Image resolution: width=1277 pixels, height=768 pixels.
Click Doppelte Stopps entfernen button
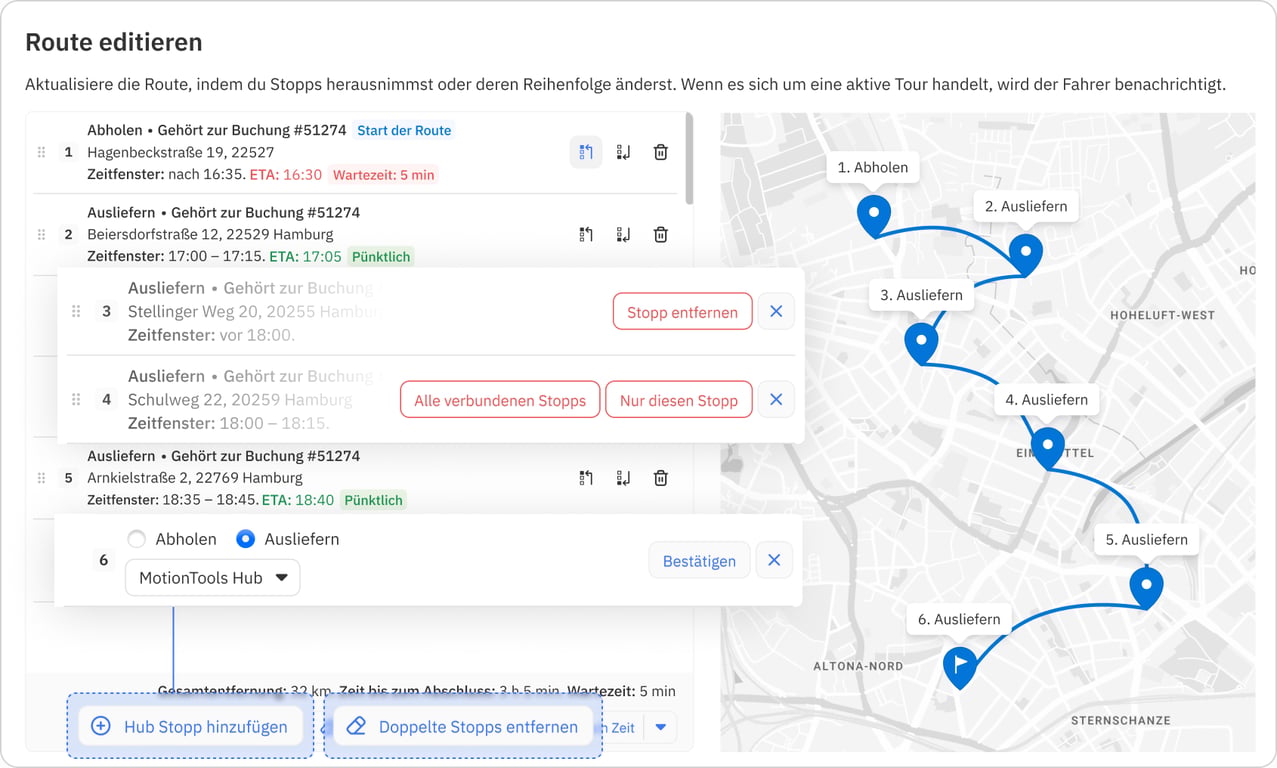463,726
